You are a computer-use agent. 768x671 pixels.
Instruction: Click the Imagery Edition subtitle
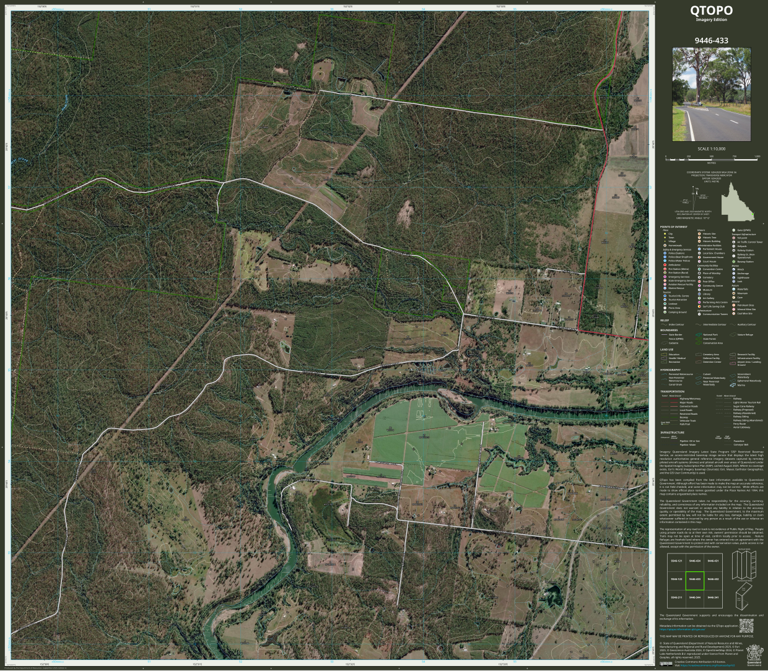[711, 20]
